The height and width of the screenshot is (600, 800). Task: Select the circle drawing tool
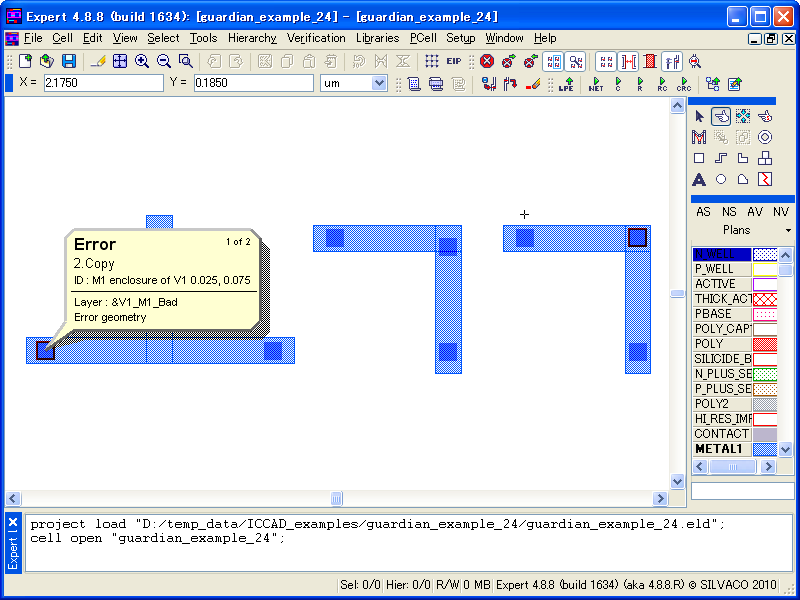pyautogui.click(x=721, y=180)
